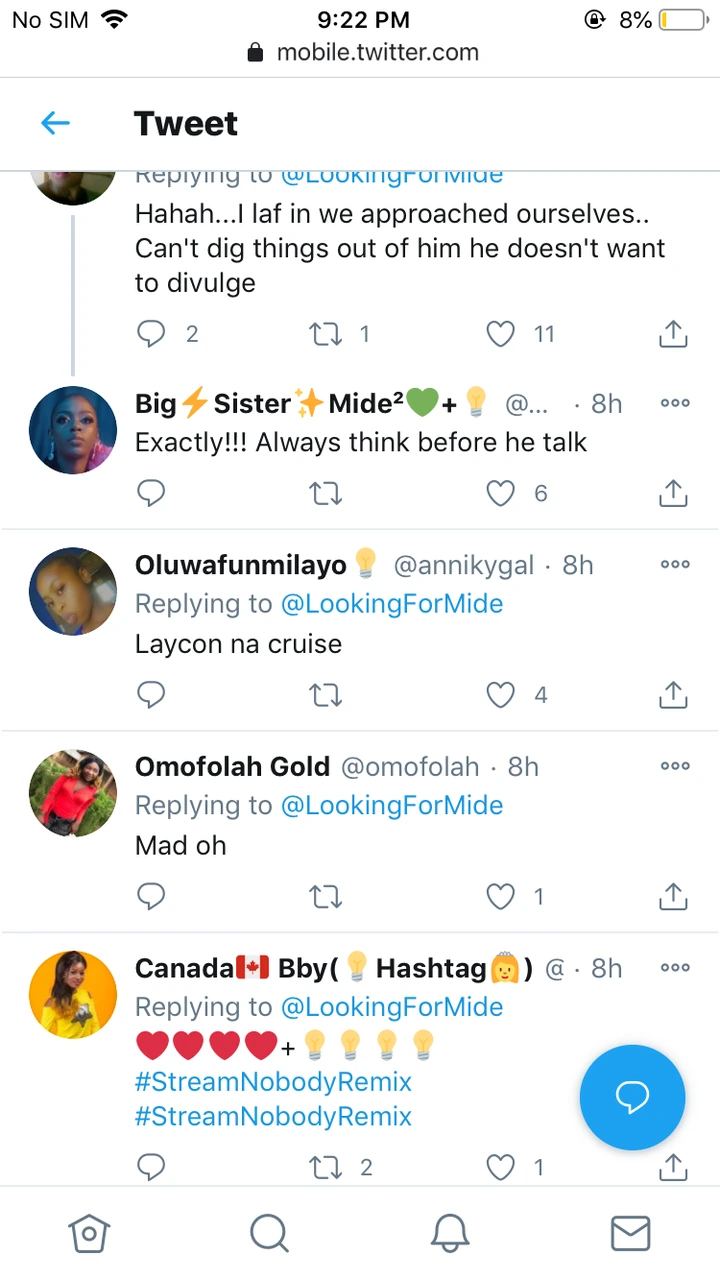Image resolution: width=720 pixels, height=1280 pixels.
Task: Like the 'Exactly!!! Always think' reply
Action: coord(500,492)
